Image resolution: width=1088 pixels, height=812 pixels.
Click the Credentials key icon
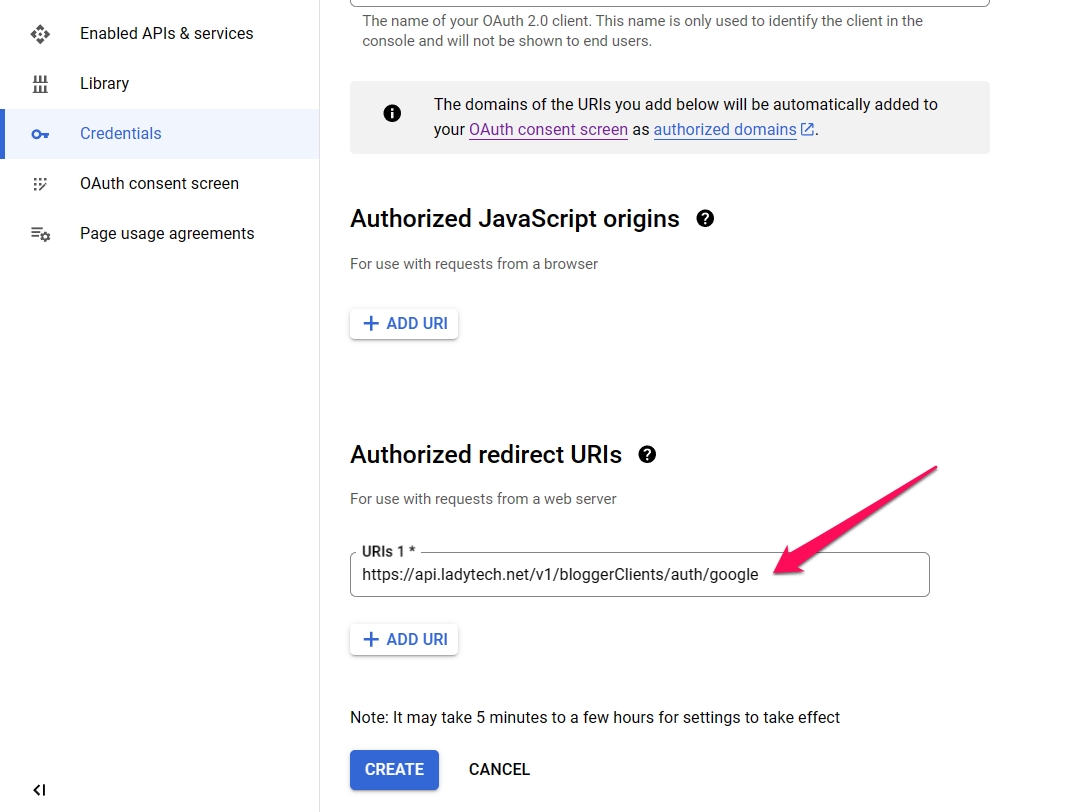40,134
